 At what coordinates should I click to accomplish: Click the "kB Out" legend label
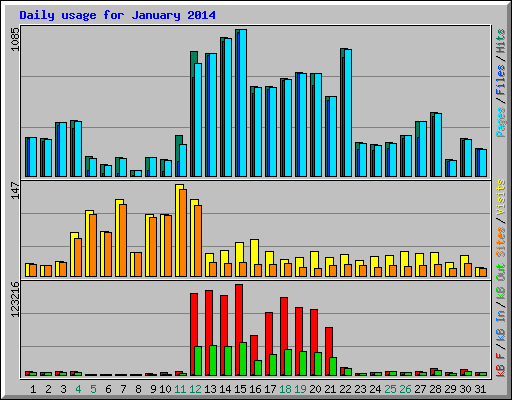pos(500,282)
